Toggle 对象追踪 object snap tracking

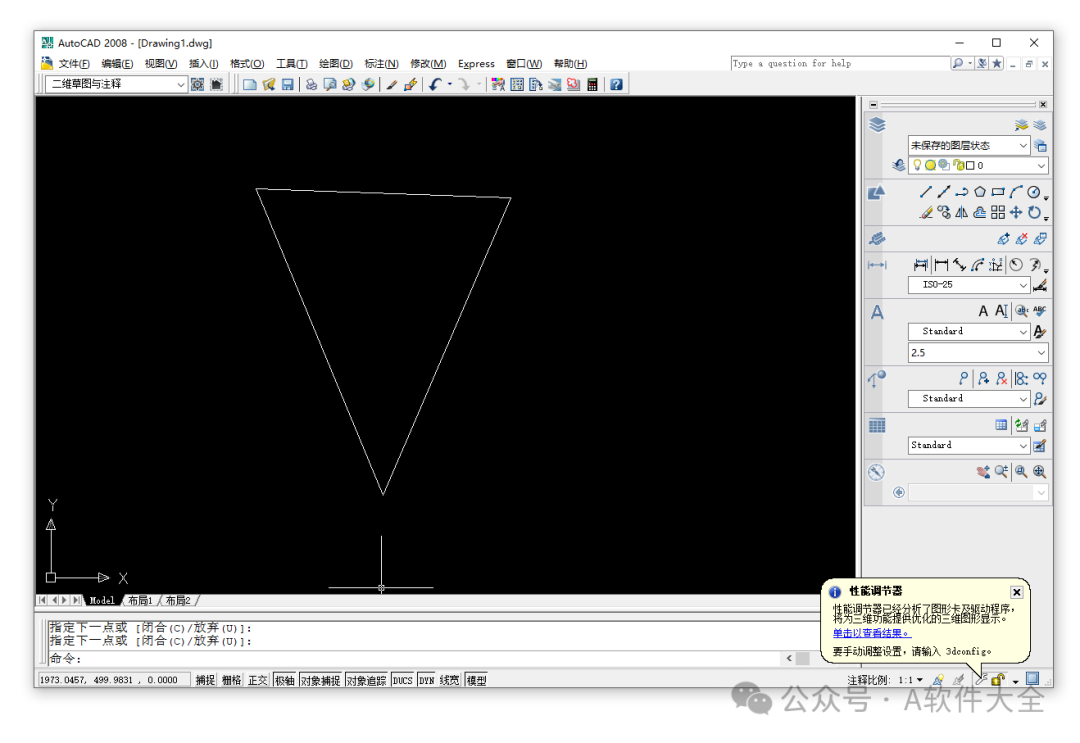(x=366, y=680)
